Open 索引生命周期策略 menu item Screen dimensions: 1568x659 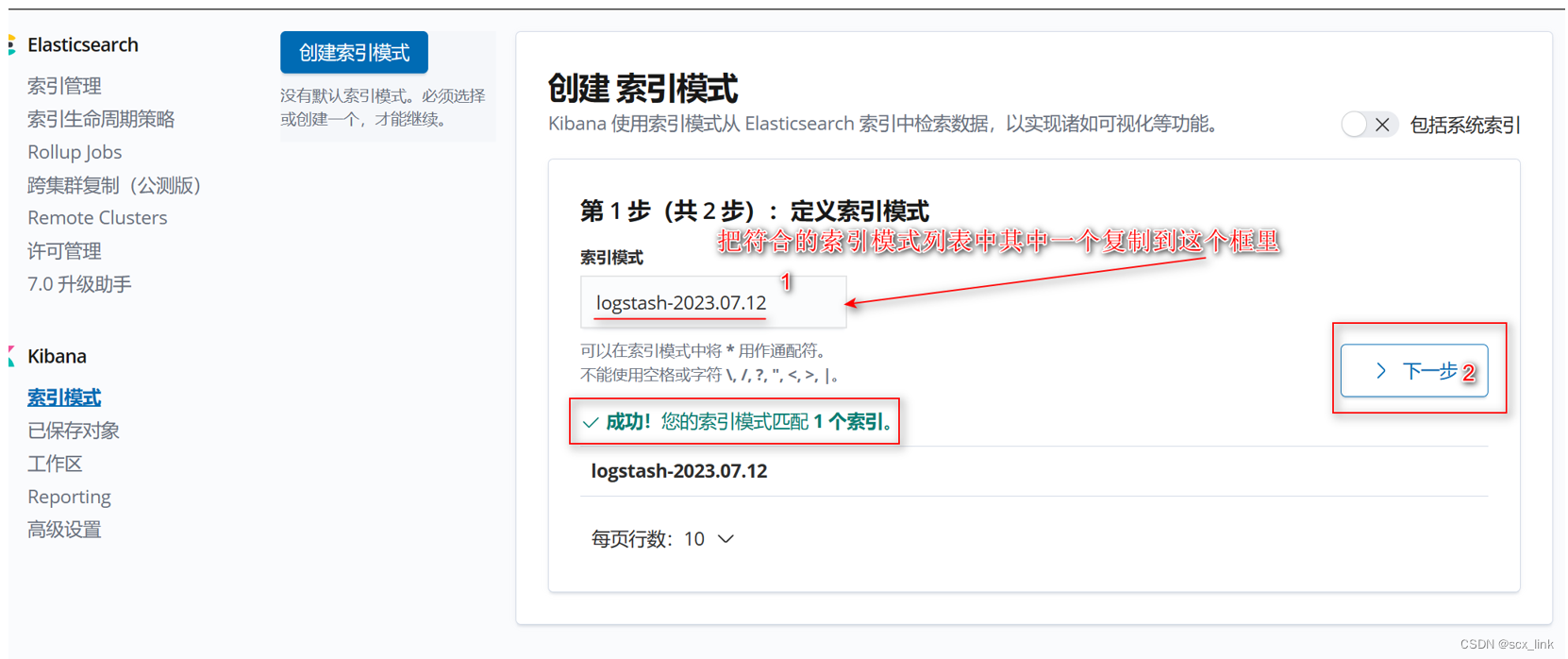coord(101,119)
